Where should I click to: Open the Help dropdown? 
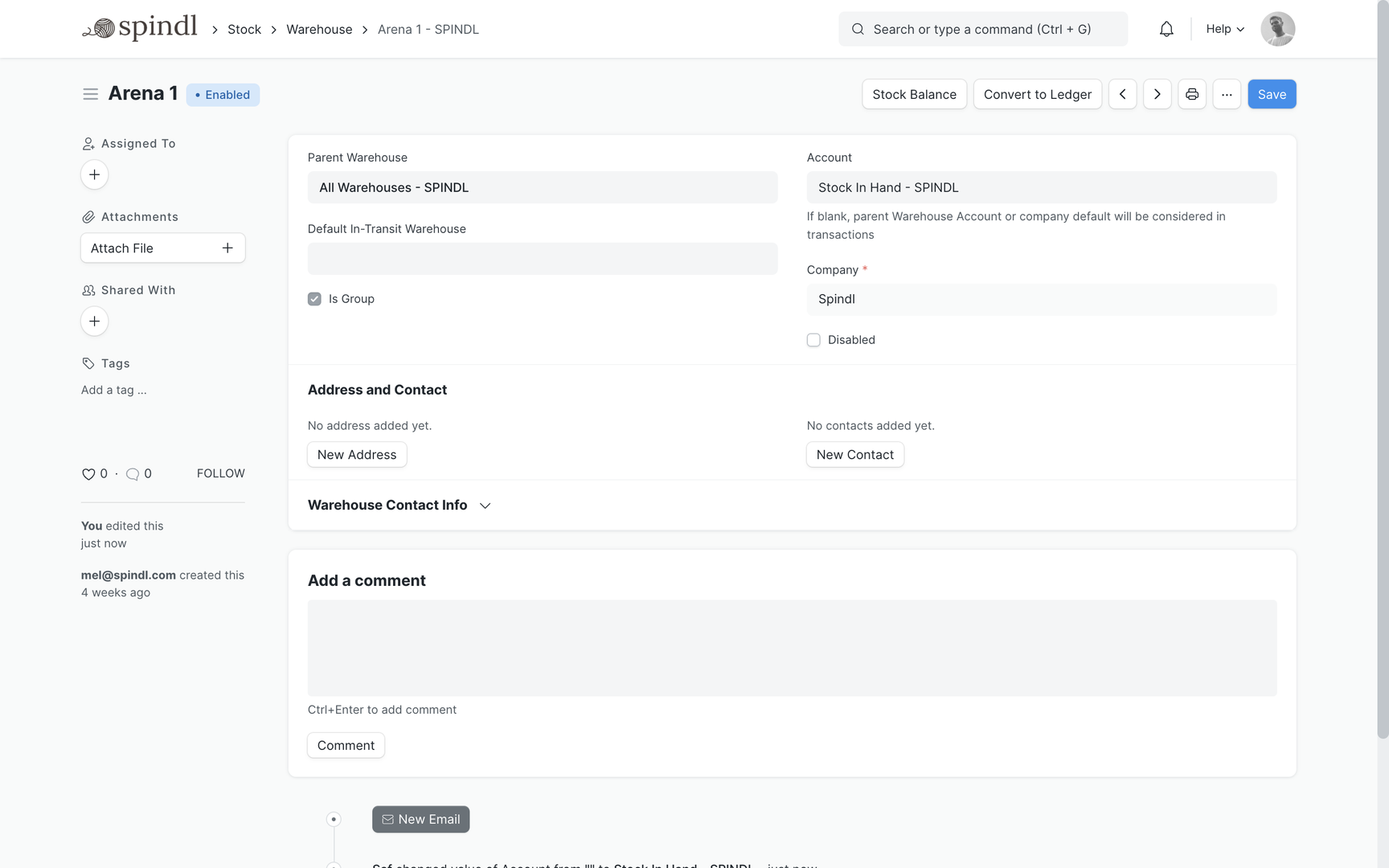click(x=1225, y=29)
